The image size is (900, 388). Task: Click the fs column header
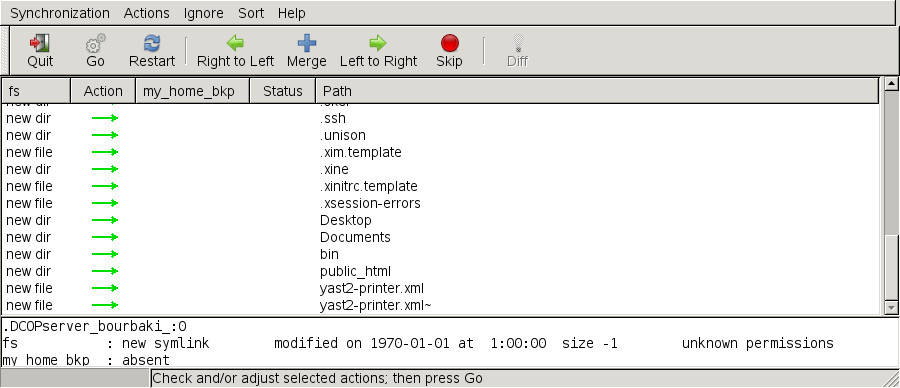pyautogui.click(x=36, y=91)
